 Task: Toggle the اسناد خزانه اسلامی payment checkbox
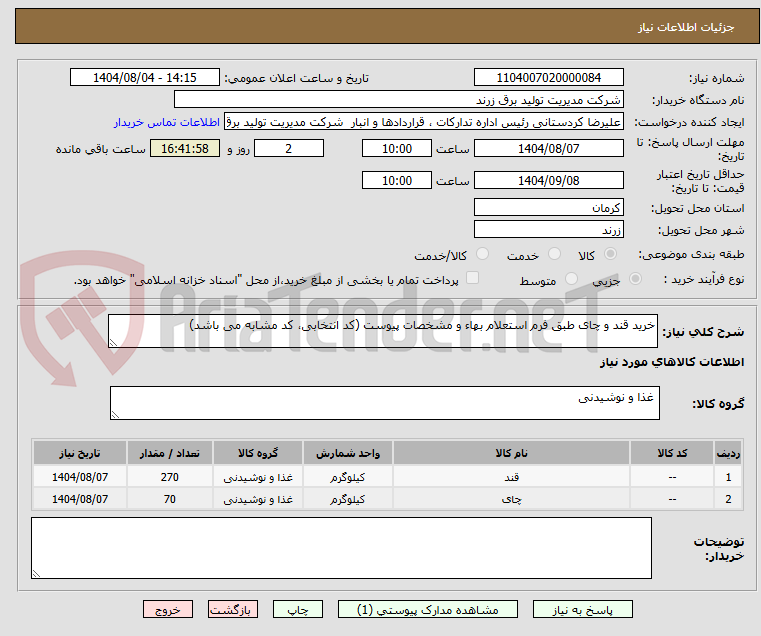click(x=472, y=278)
